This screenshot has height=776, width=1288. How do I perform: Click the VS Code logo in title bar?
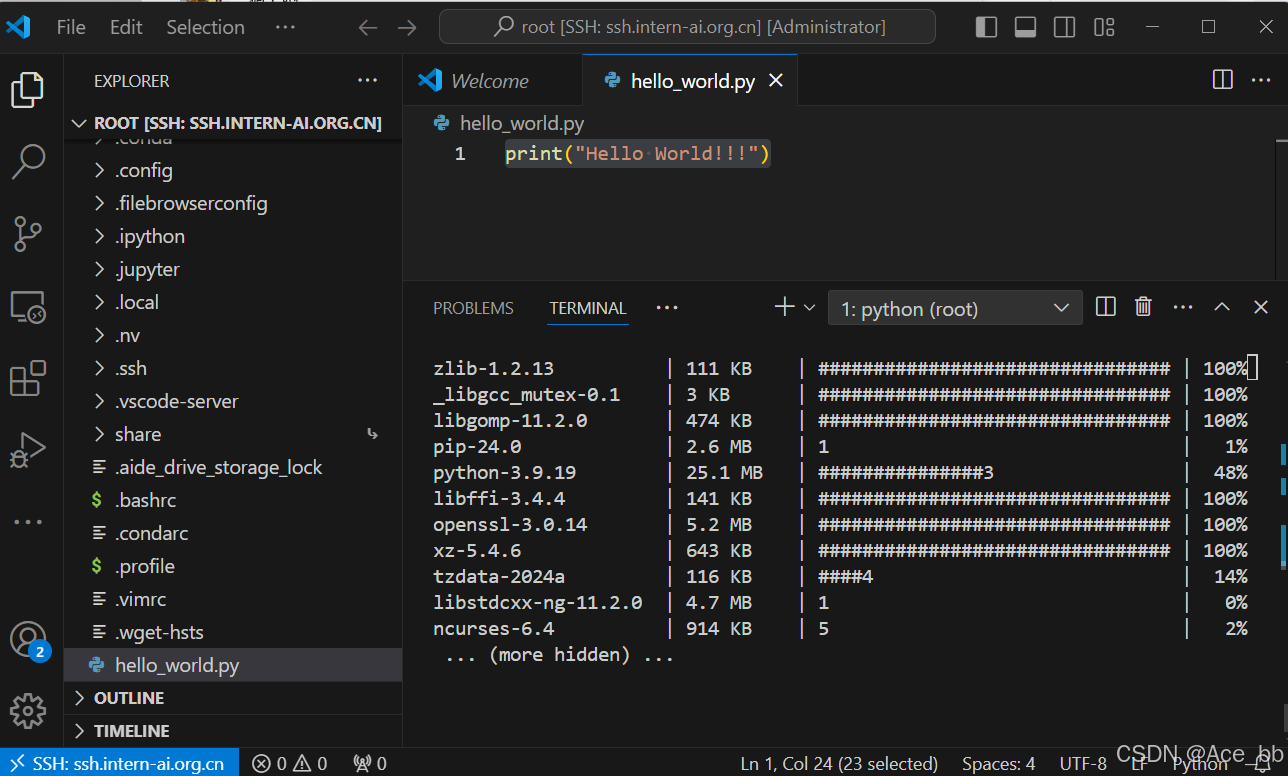[18, 27]
